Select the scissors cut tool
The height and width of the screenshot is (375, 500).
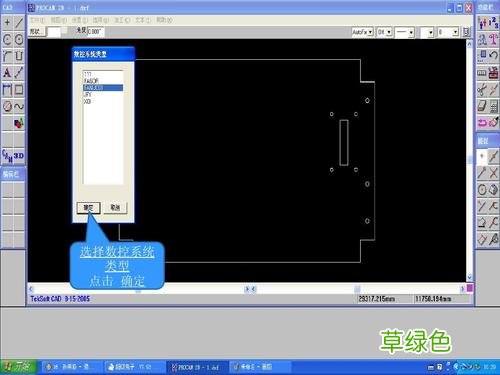tap(482, 89)
